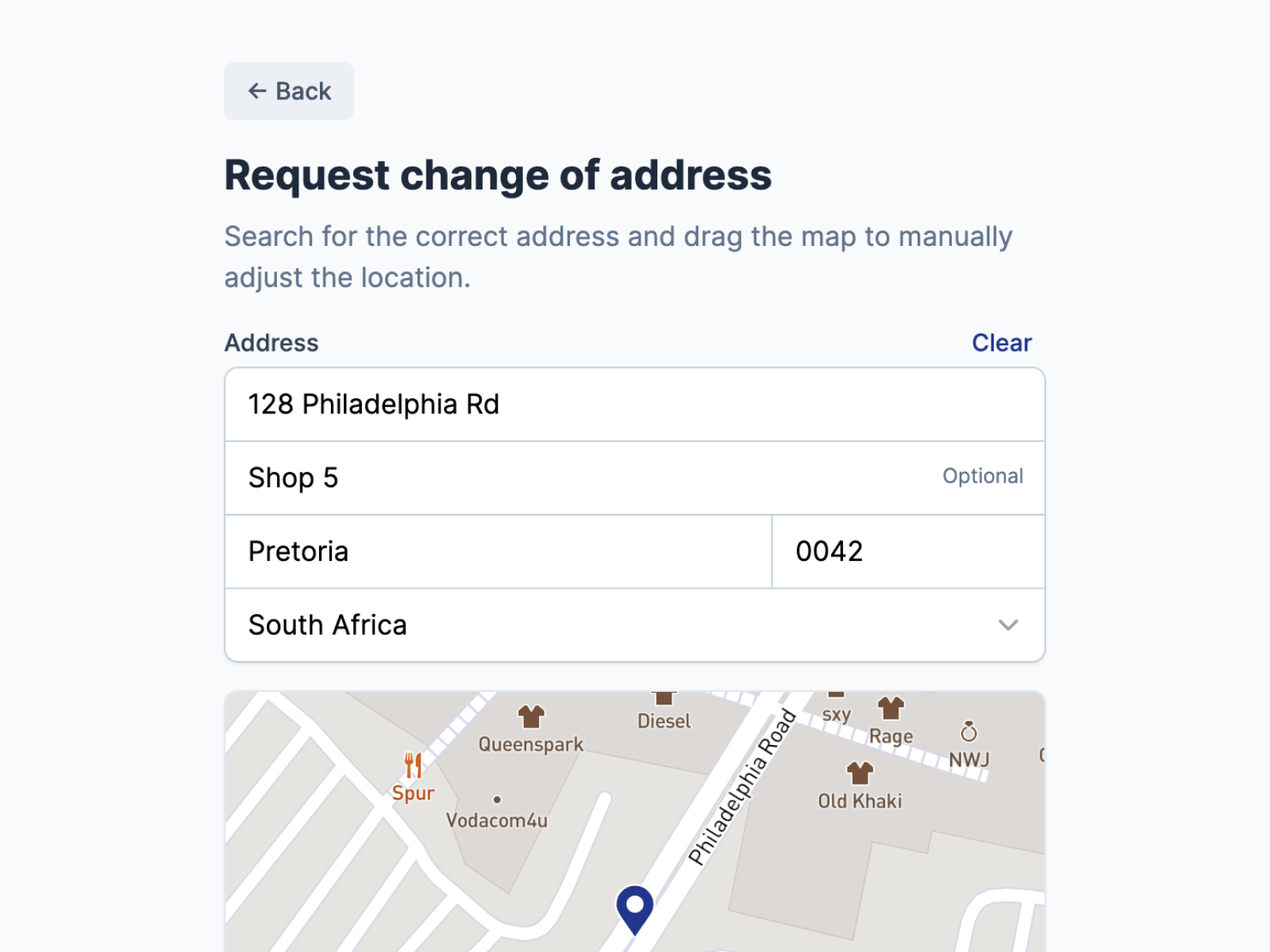Go back using the Back button

tap(289, 91)
